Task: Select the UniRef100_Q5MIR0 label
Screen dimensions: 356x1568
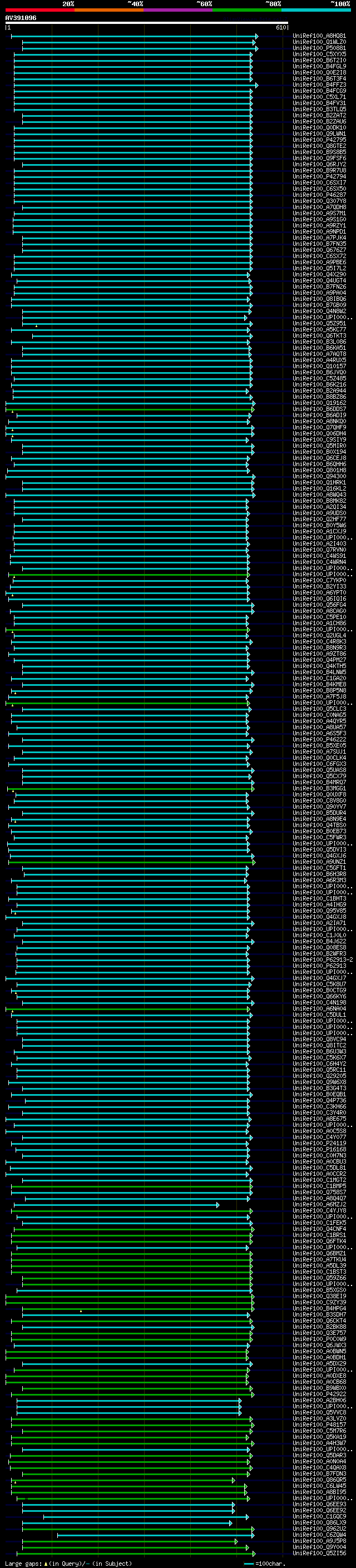Action: 319,446
